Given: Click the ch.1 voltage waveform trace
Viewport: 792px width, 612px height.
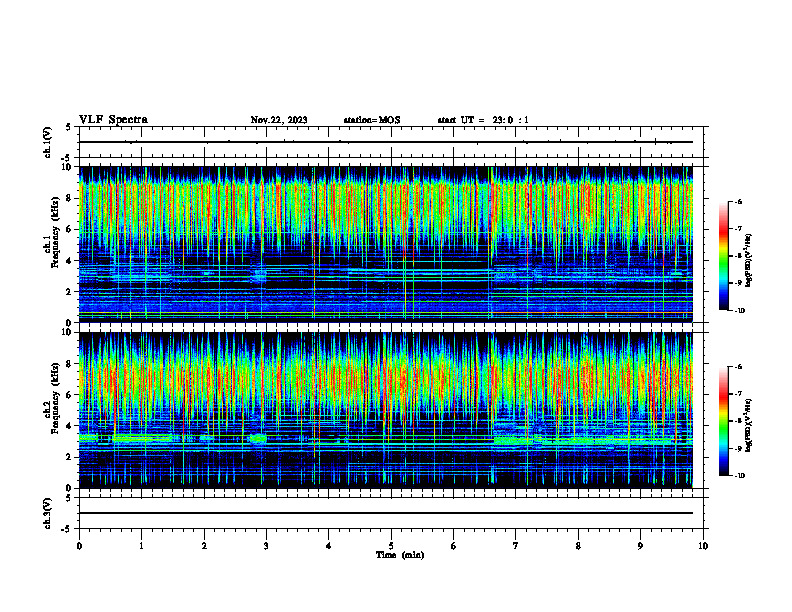Looking at the screenshot, I should [386, 142].
